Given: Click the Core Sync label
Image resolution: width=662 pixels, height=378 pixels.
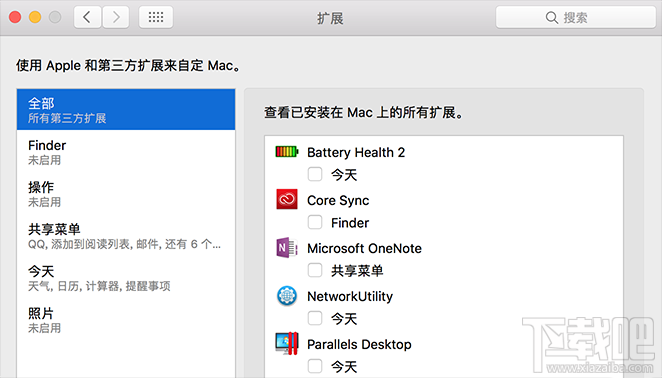Looking at the screenshot, I should pos(338,200).
